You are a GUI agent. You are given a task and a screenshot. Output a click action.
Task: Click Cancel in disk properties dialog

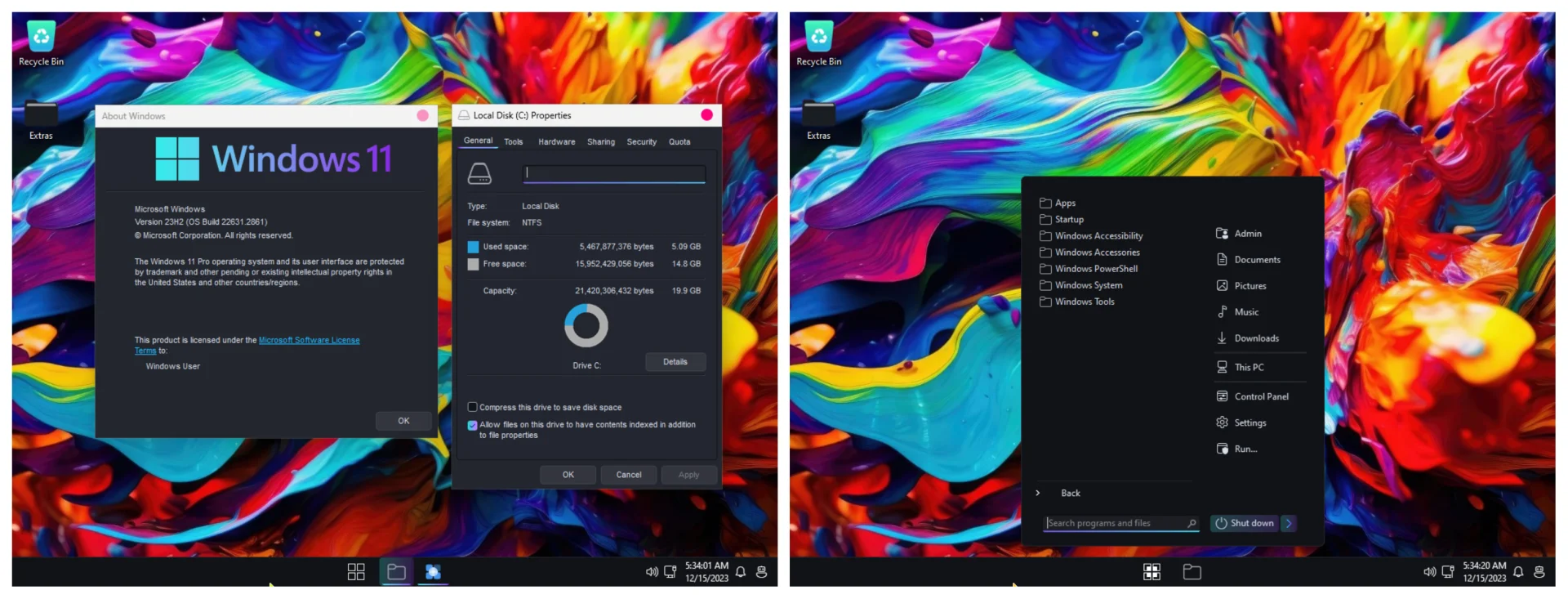point(629,475)
